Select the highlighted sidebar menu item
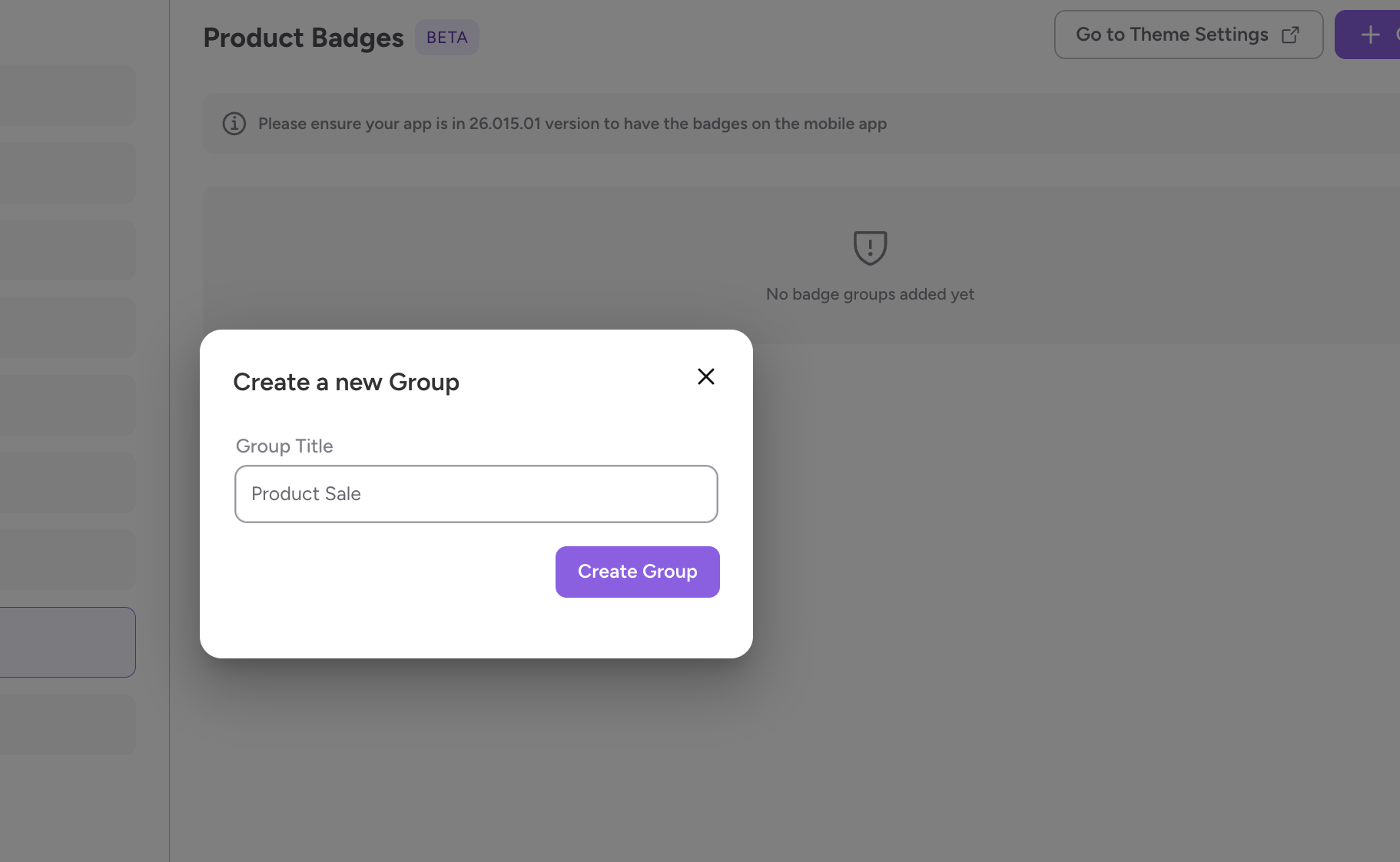Viewport: 1400px width, 862px height. [68, 642]
